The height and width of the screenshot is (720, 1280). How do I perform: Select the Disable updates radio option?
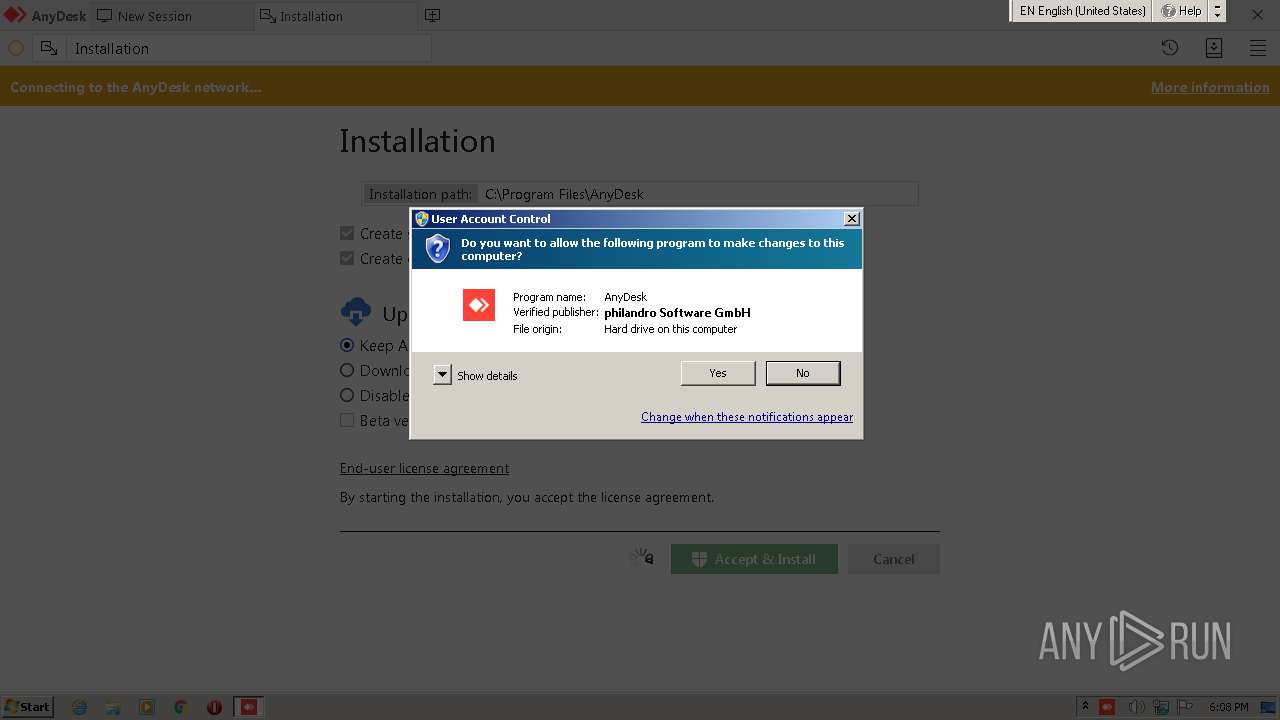point(347,395)
